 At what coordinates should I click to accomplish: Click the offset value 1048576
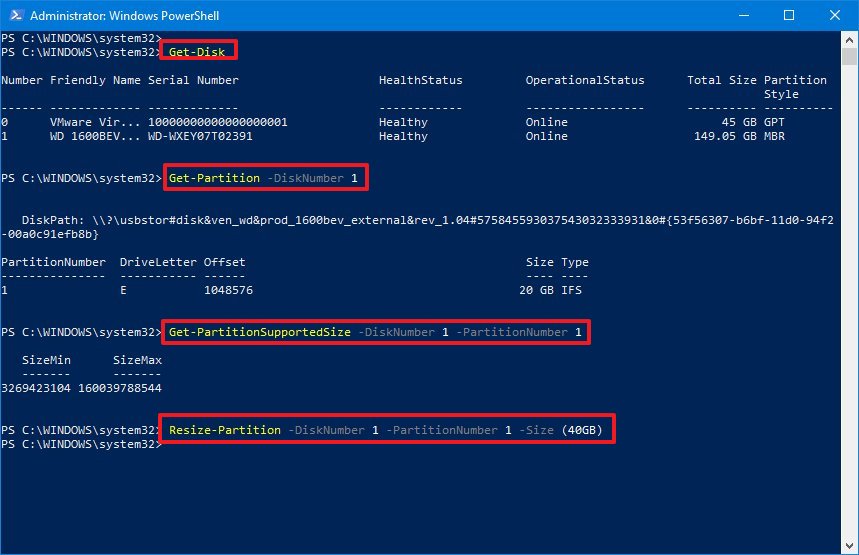[228, 290]
